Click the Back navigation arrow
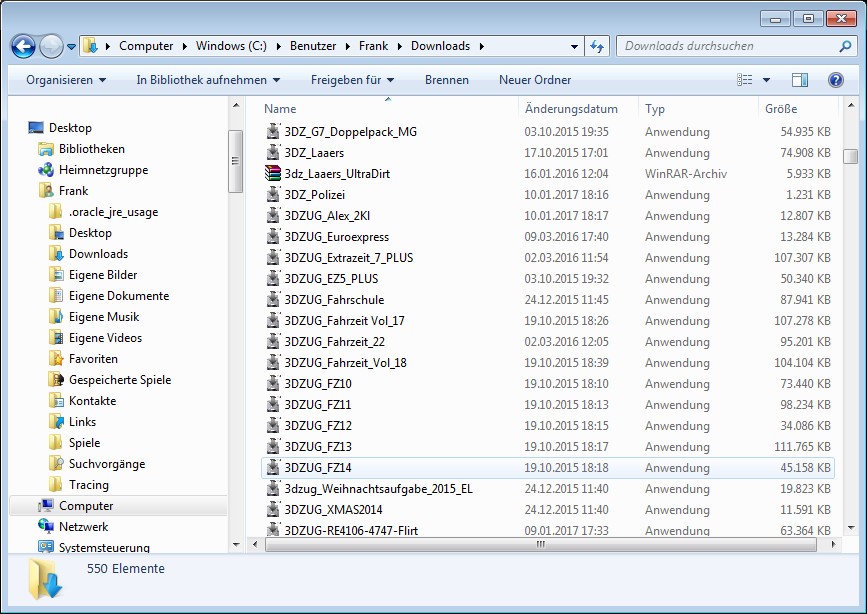867x614 pixels. point(23,46)
